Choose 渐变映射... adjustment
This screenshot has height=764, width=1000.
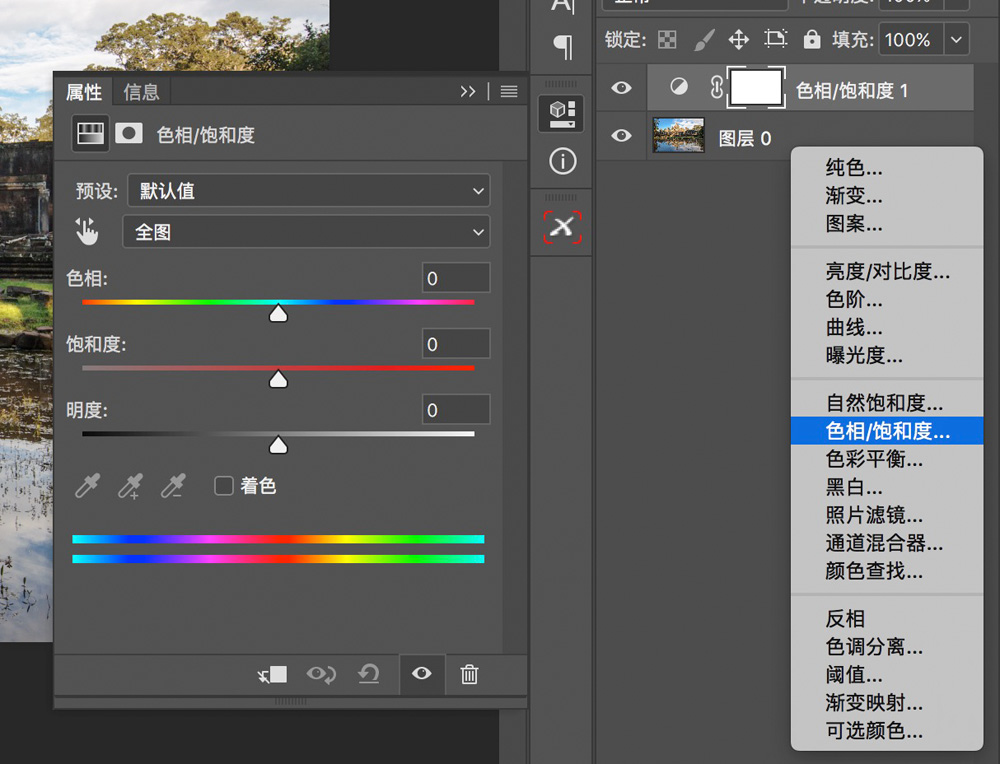(886, 703)
